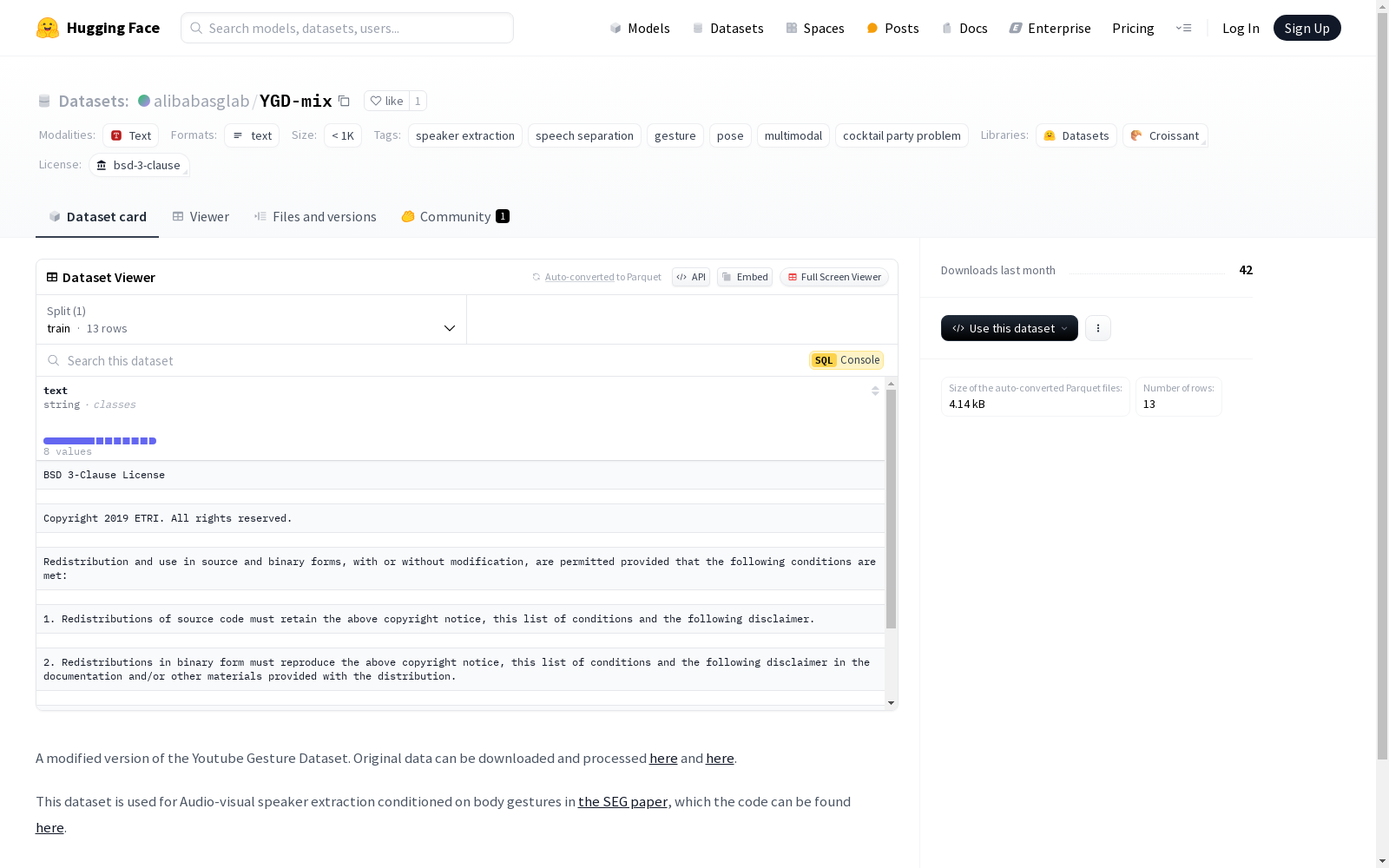Viewport: 1389px width, 868px height.
Task: Select the 'Copyright 2019 ETRI. All rights reserved.' row
Action: click(461, 518)
